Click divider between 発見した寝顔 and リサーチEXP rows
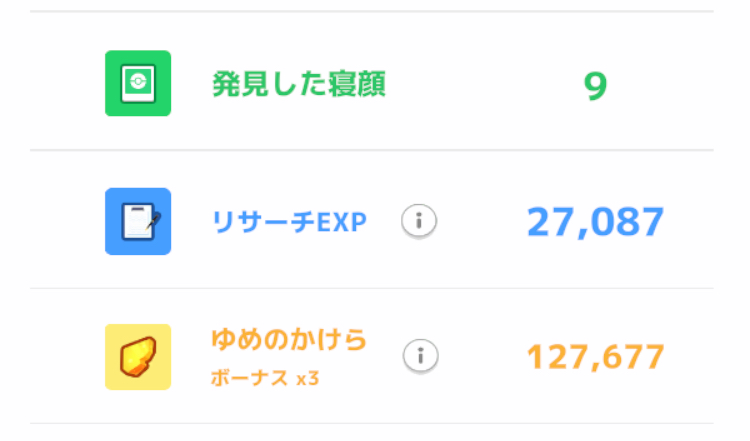750x441 pixels. tap(372, 150)
